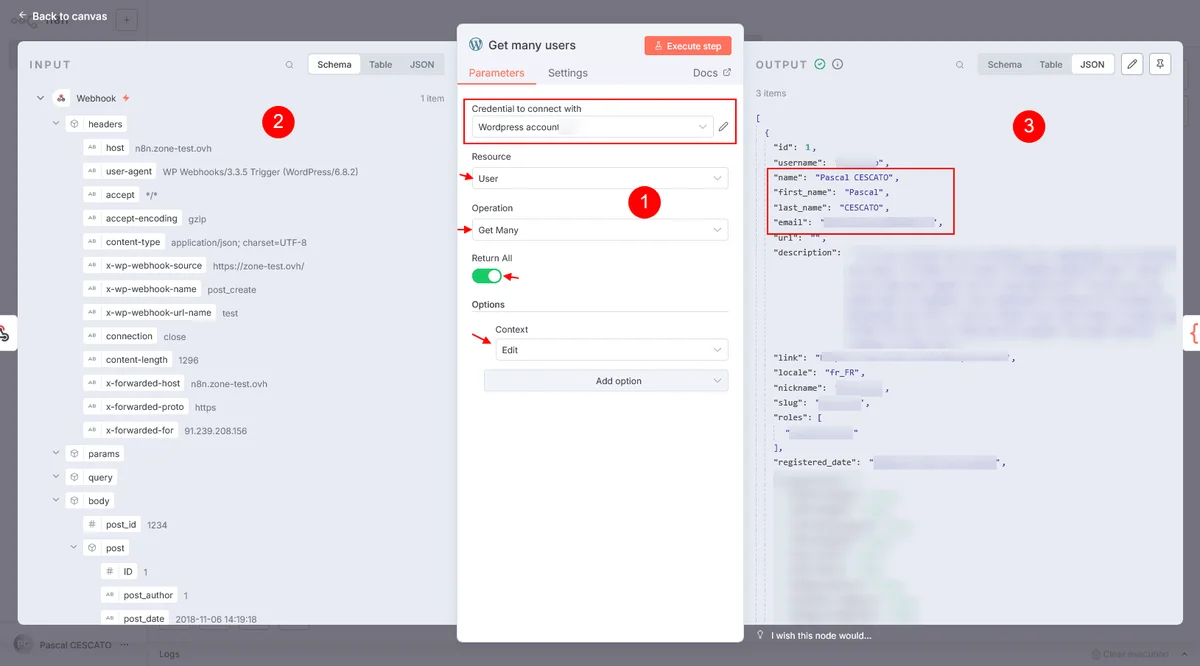Screen dimensions: 1200x666
Task: Open the Add option selector
Action: [605, 381]
